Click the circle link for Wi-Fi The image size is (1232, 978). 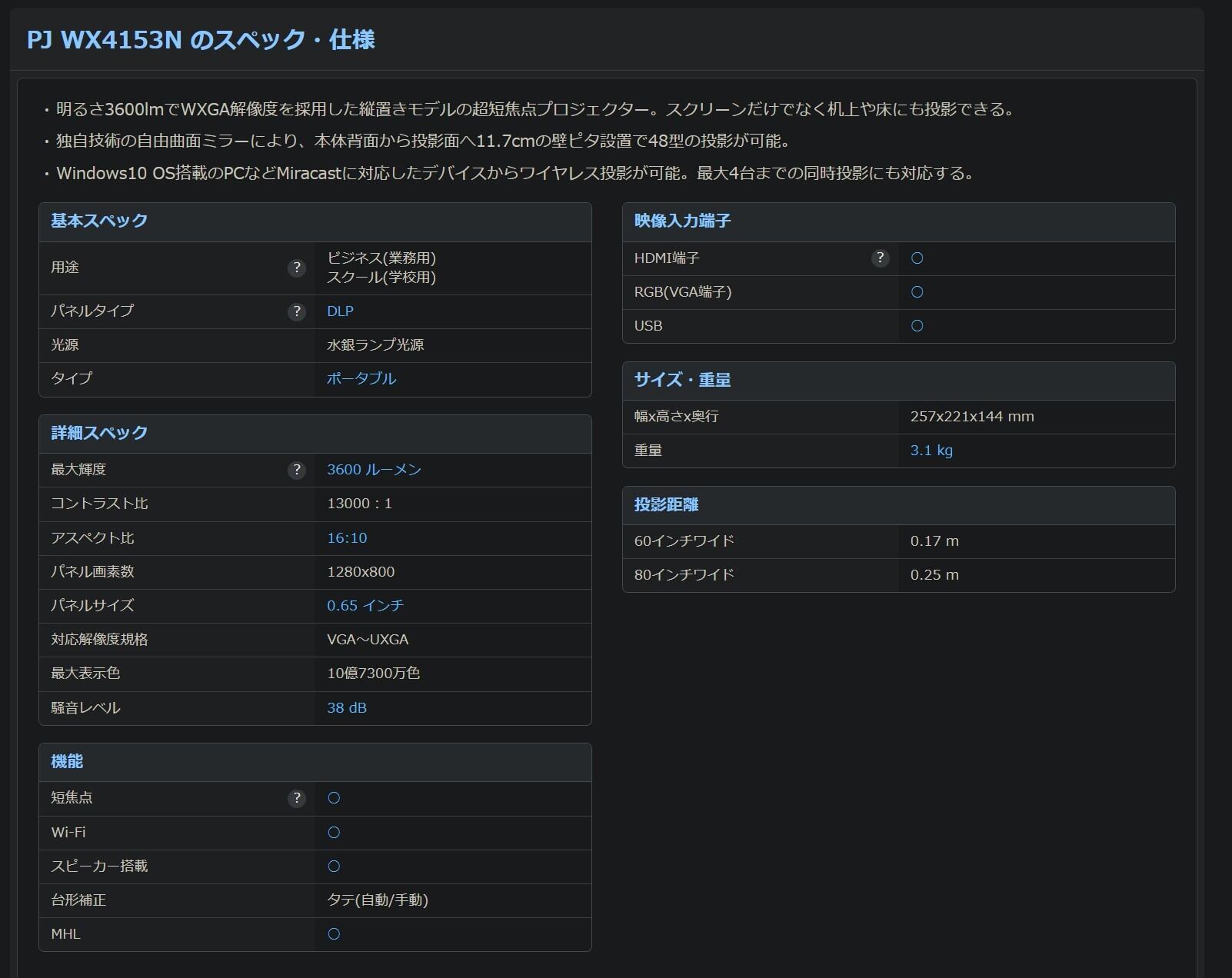(334, 833)
